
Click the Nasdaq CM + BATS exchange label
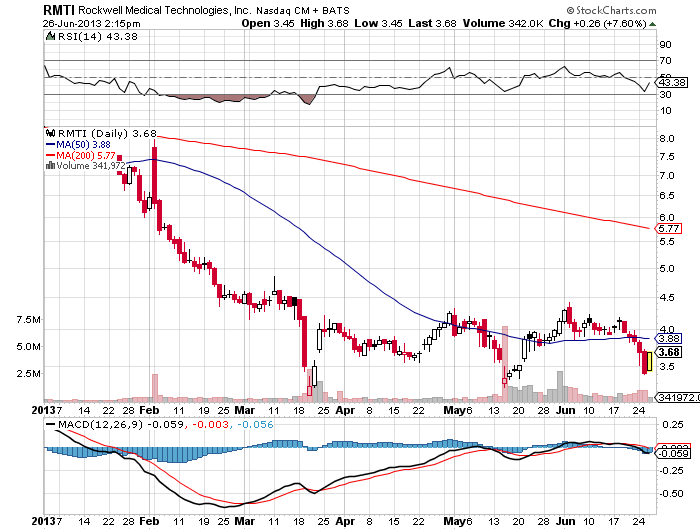pos(303,10)
